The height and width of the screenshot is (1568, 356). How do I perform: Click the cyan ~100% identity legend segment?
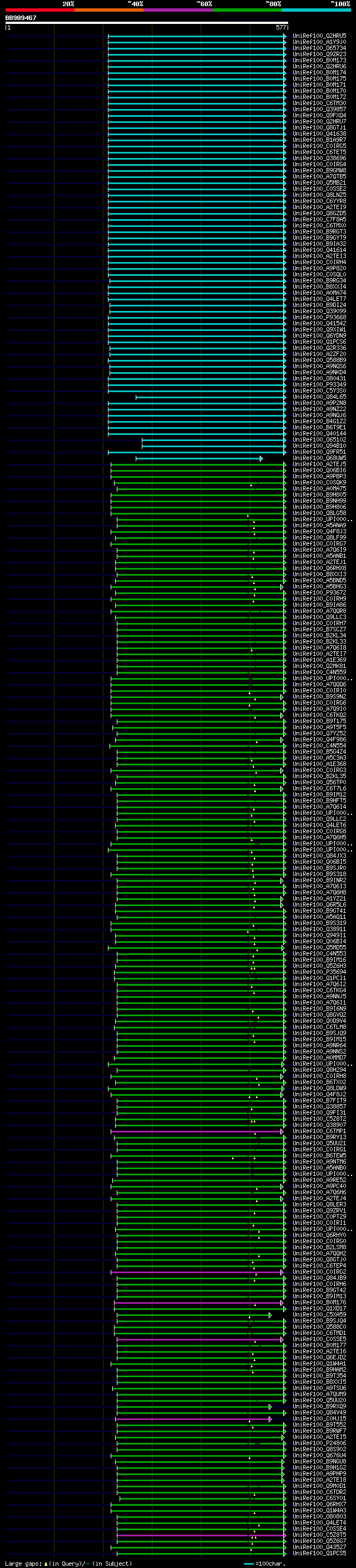pyautogui.click(x=317, y=10)
